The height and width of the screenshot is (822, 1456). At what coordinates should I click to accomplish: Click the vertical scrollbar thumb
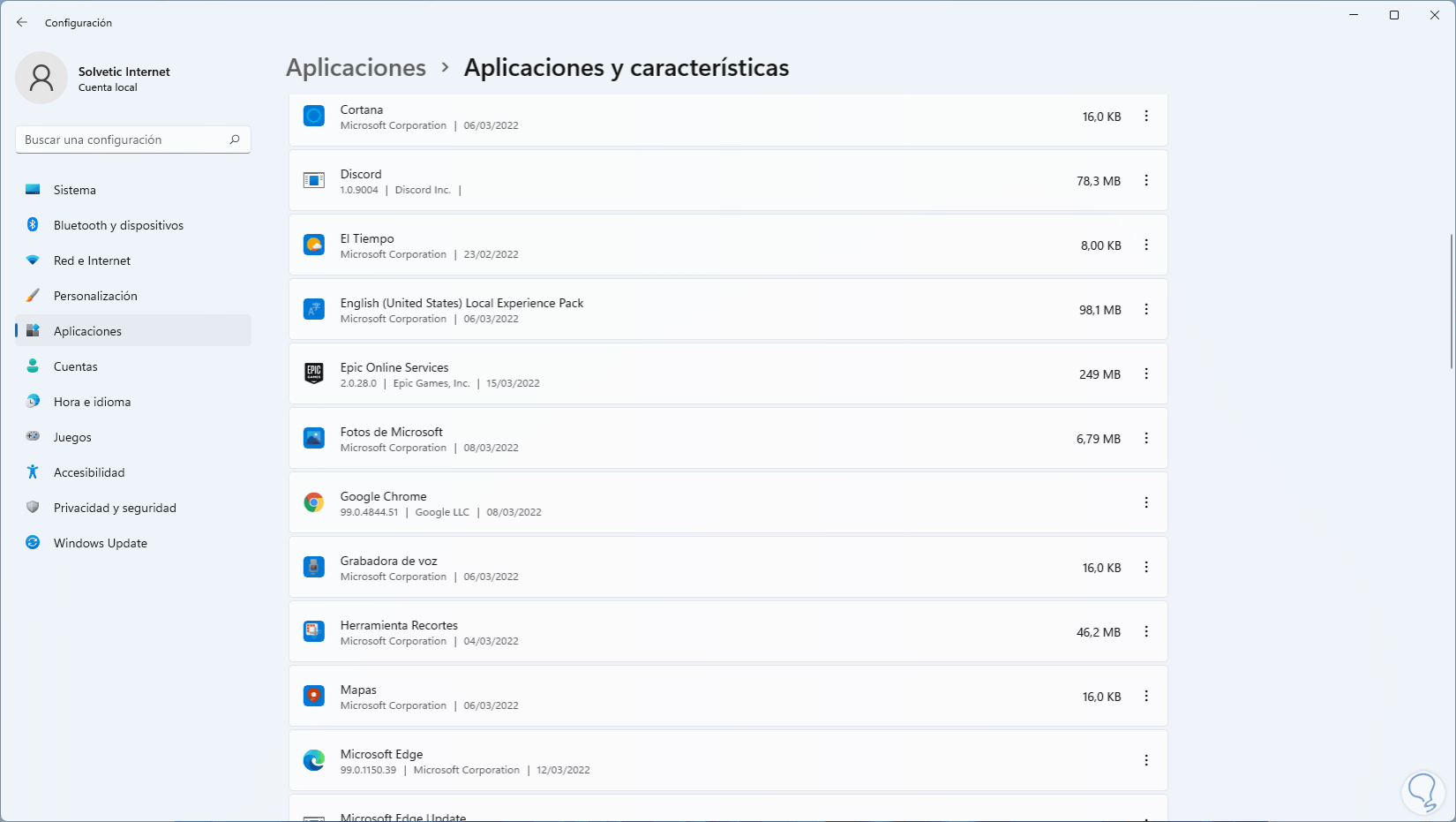tap(1451, 300)
